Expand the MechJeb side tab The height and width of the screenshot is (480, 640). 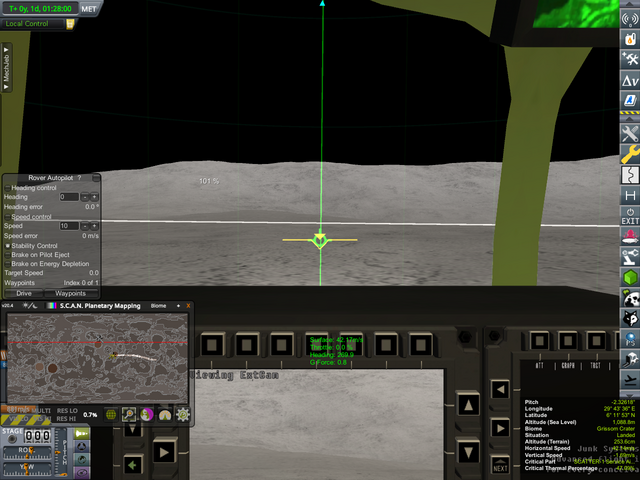pyautogui.click(x=6, y=68)
